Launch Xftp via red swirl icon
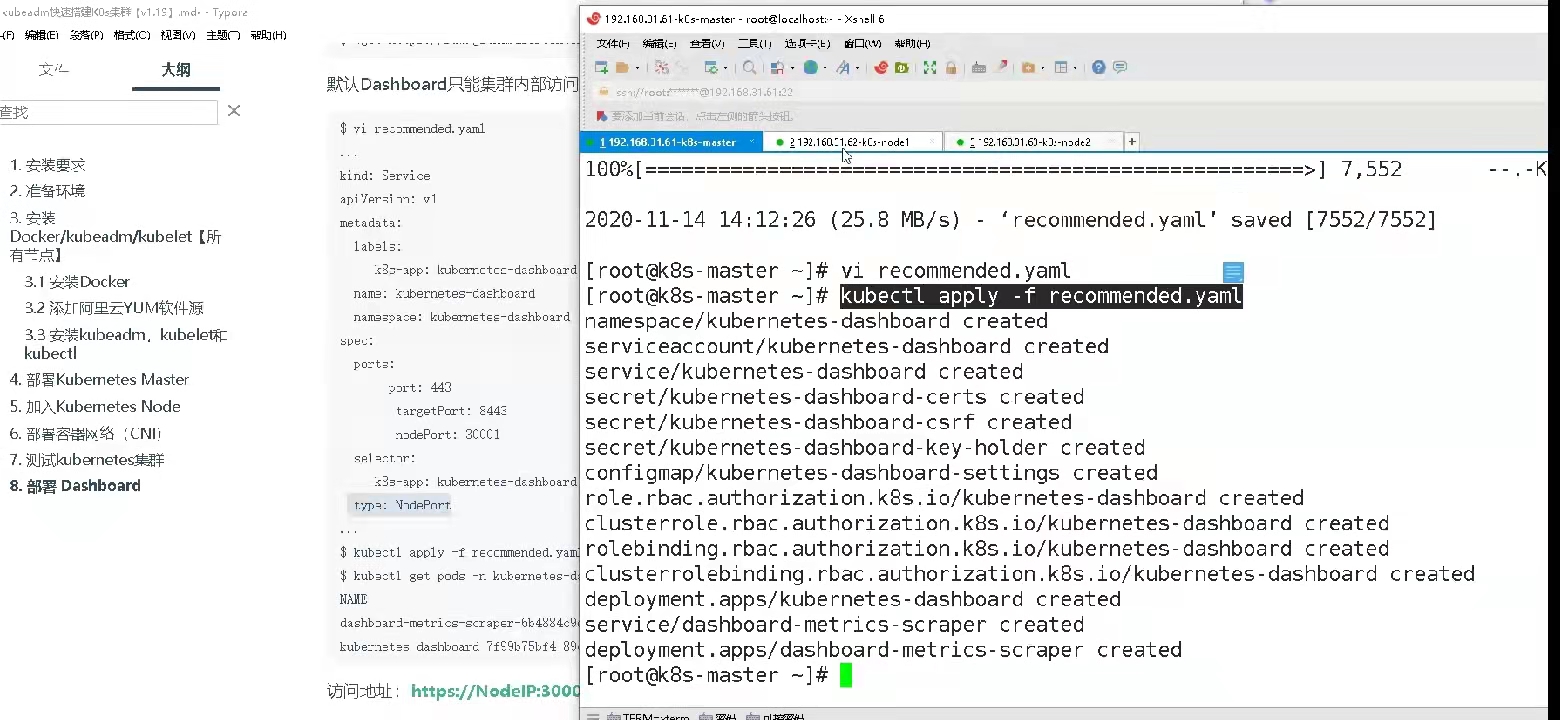Viewport: 1560px width, 720px height. (x=881, y=68)
